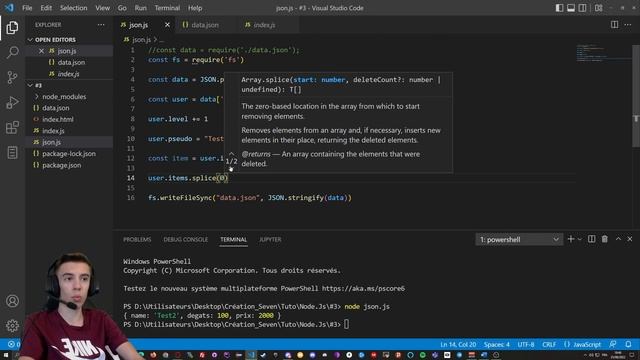Click the editor vertical scrollbar
640x360 pixels.
coord(636,96)
